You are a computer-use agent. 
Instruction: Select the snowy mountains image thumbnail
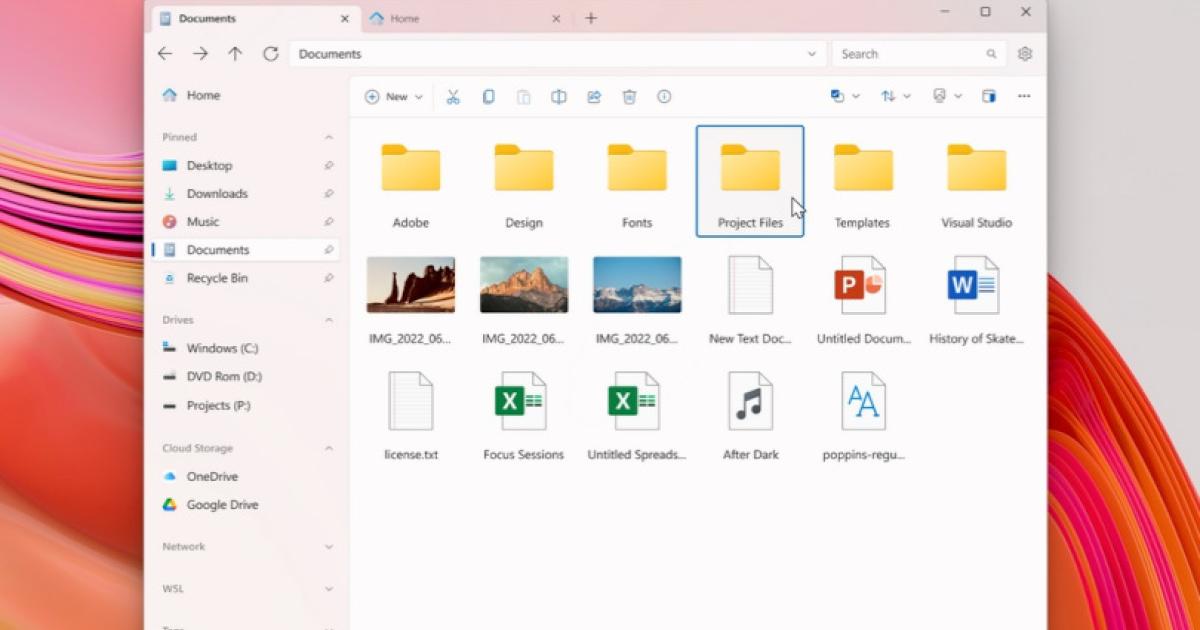pos(637,285)
